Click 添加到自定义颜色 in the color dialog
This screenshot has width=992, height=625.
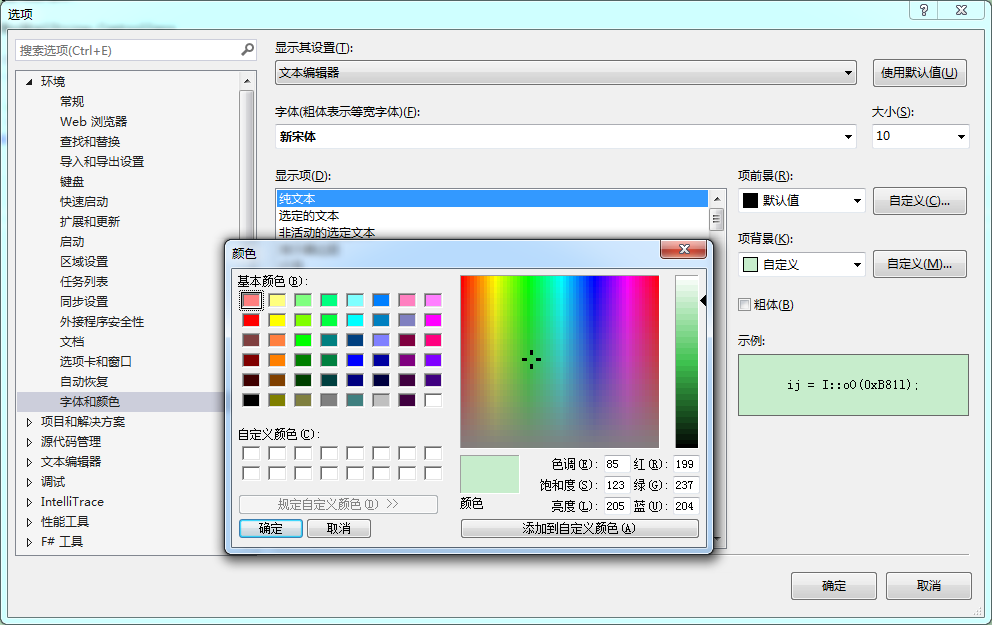click(x=579, y=527)
